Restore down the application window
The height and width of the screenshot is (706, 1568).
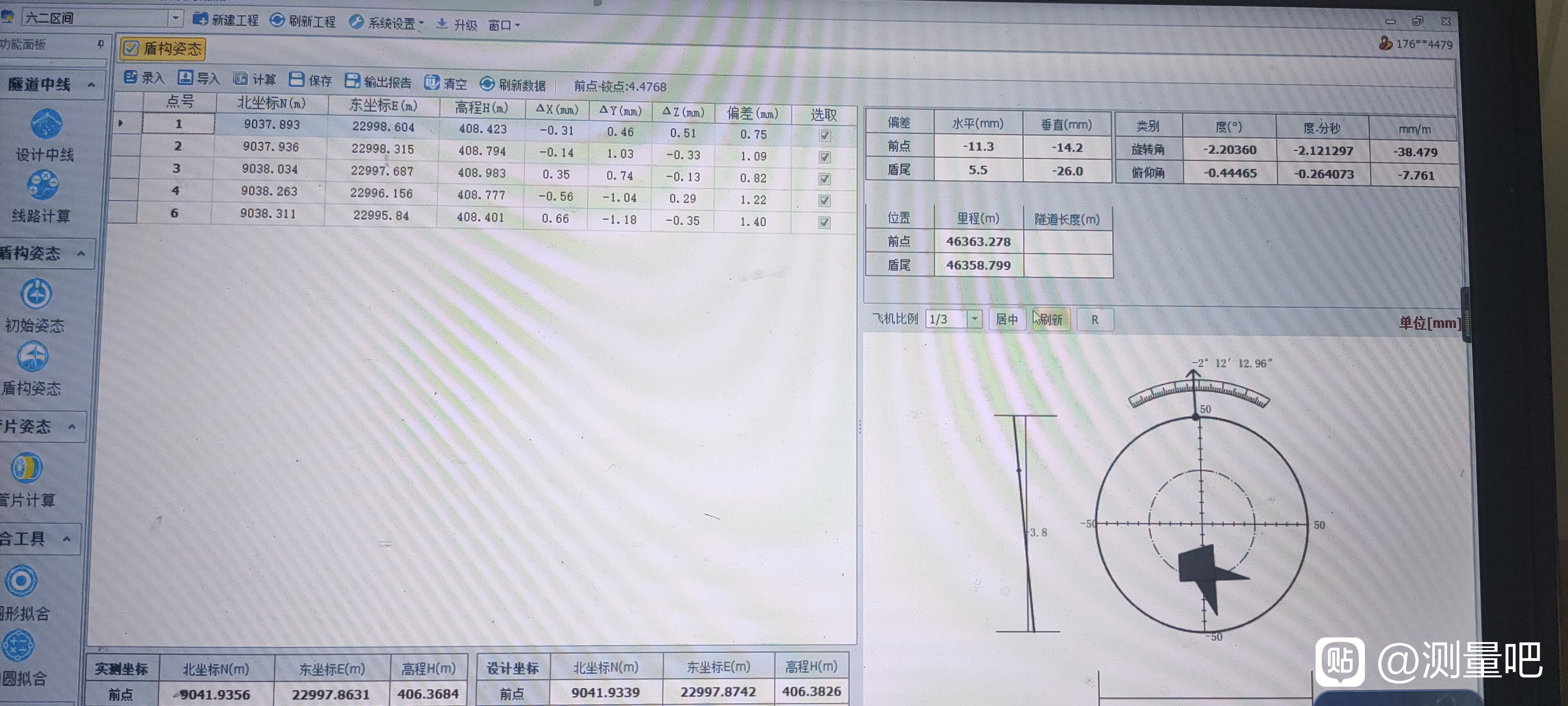click(x=1417, y=21)
